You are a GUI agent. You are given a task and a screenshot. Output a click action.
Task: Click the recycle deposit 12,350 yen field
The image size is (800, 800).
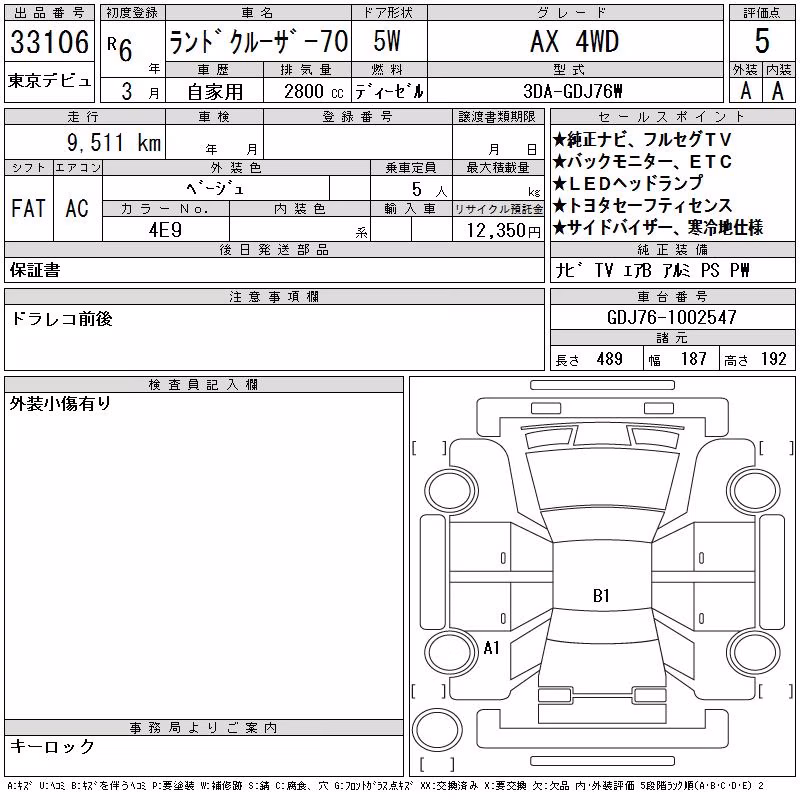pyautogui.click(x=498, y=229)
